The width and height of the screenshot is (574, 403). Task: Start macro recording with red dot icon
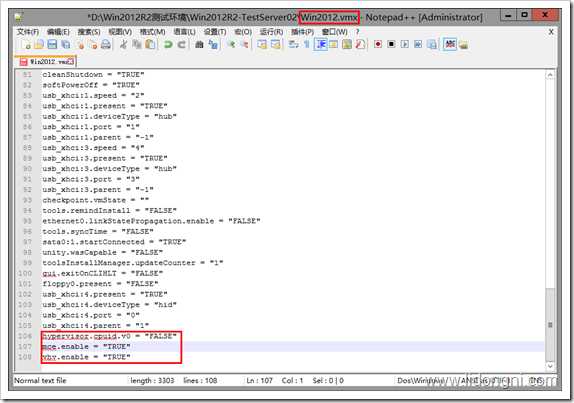tap(378, 44)
